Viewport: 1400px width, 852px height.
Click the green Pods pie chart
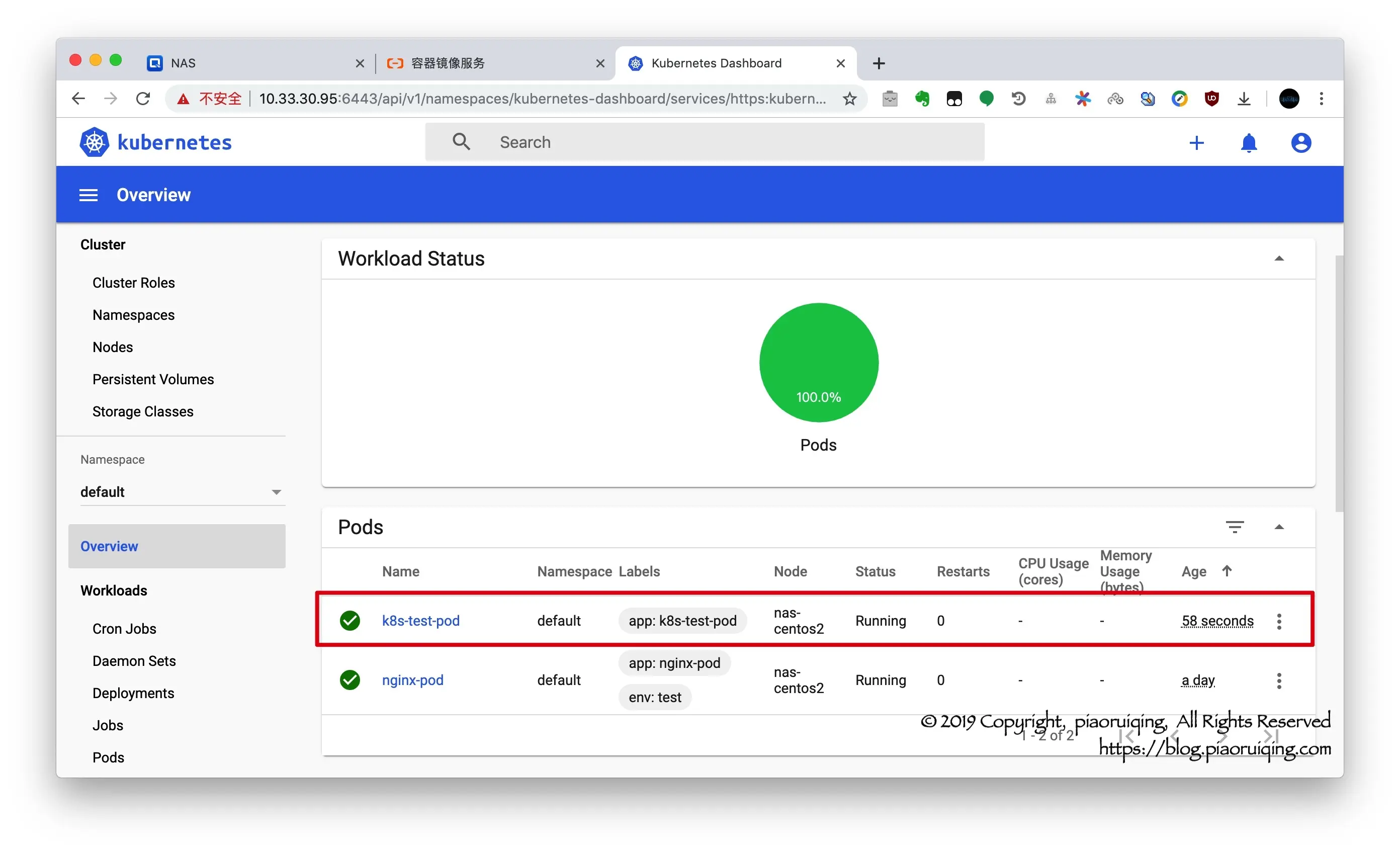[x=818, y=362]
